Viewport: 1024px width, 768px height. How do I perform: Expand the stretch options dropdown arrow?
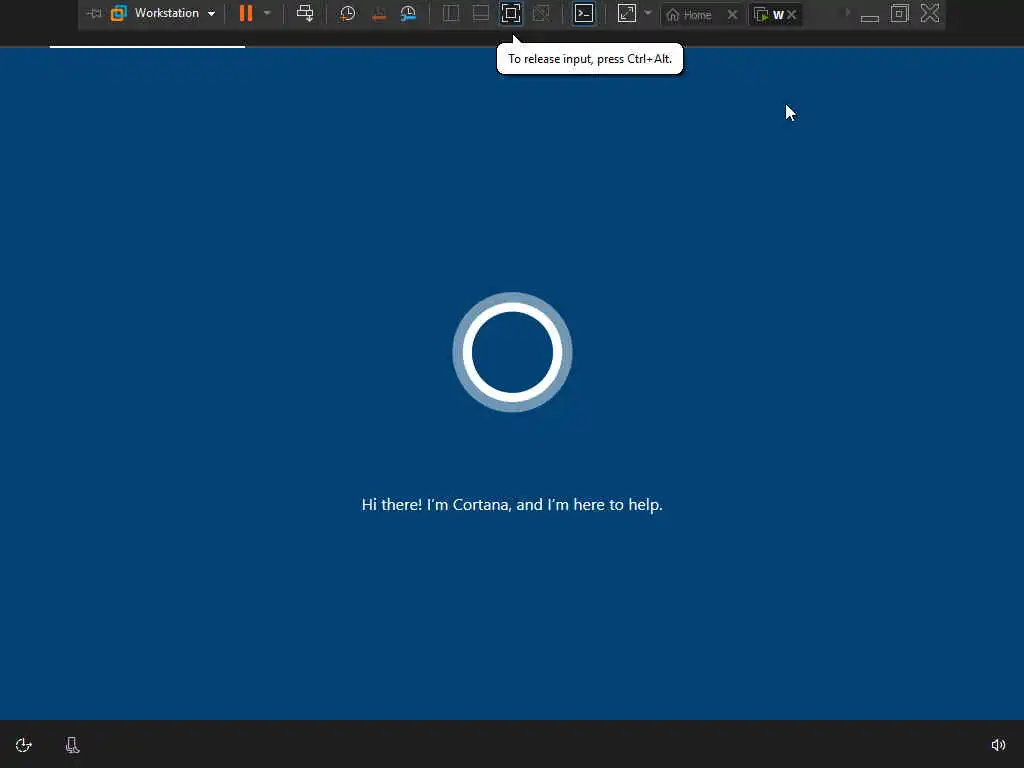click(x=647, y=12)
